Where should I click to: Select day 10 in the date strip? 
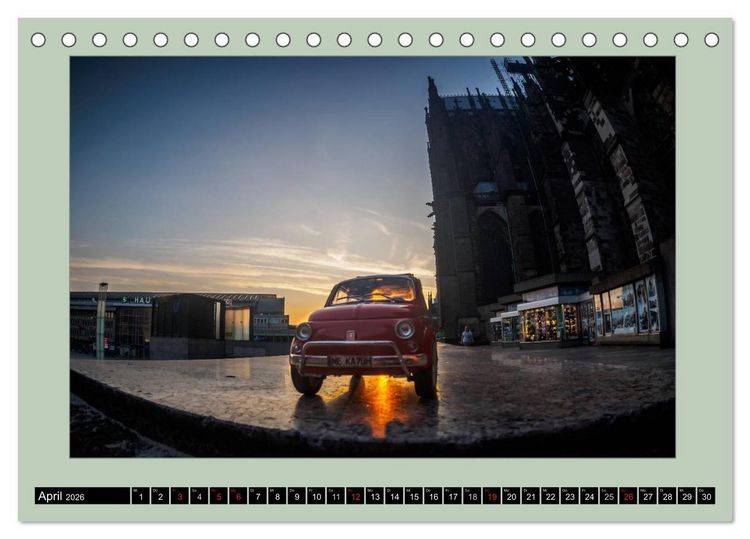316,495
